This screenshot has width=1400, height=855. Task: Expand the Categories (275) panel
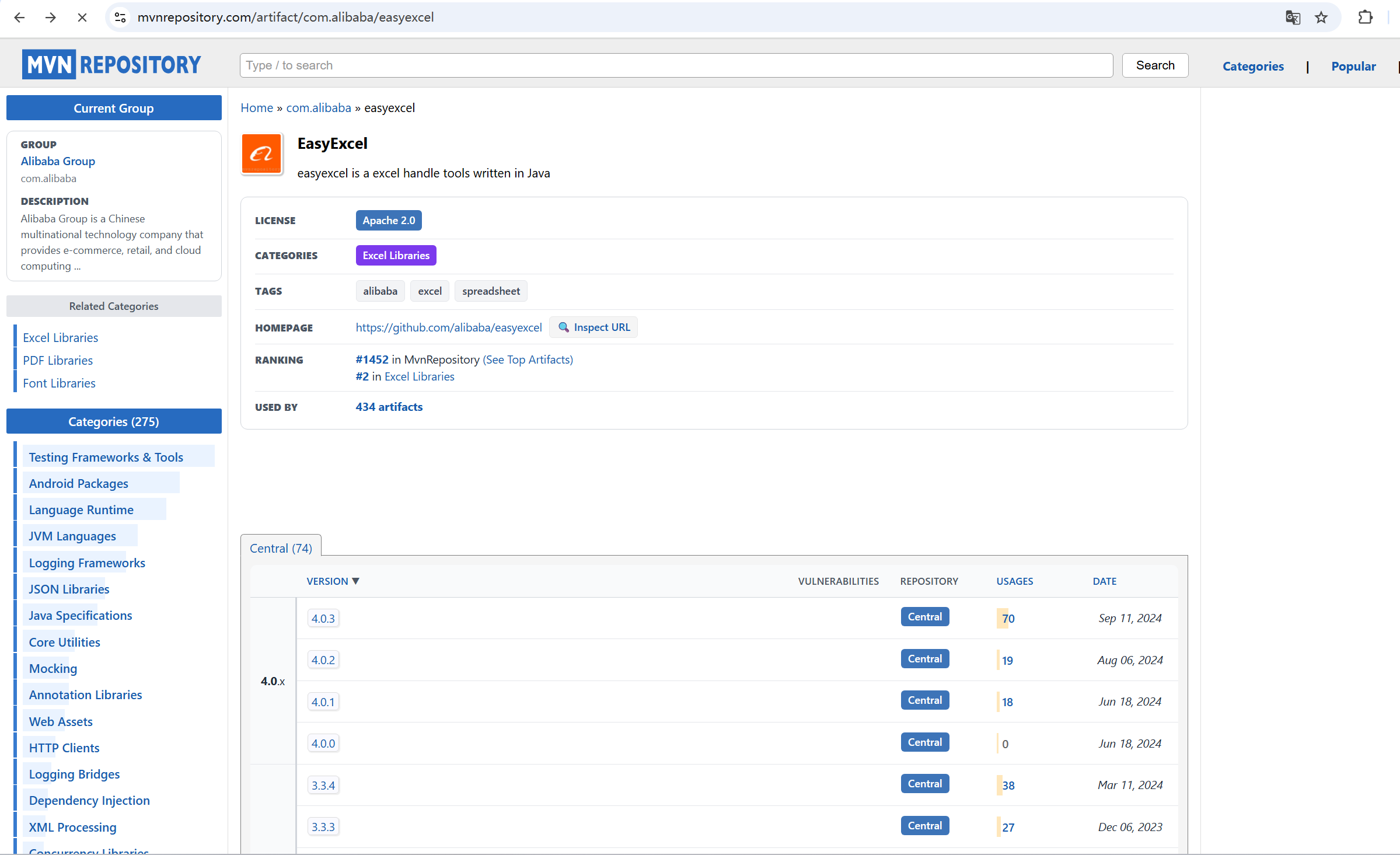click(x=113, y=421)
